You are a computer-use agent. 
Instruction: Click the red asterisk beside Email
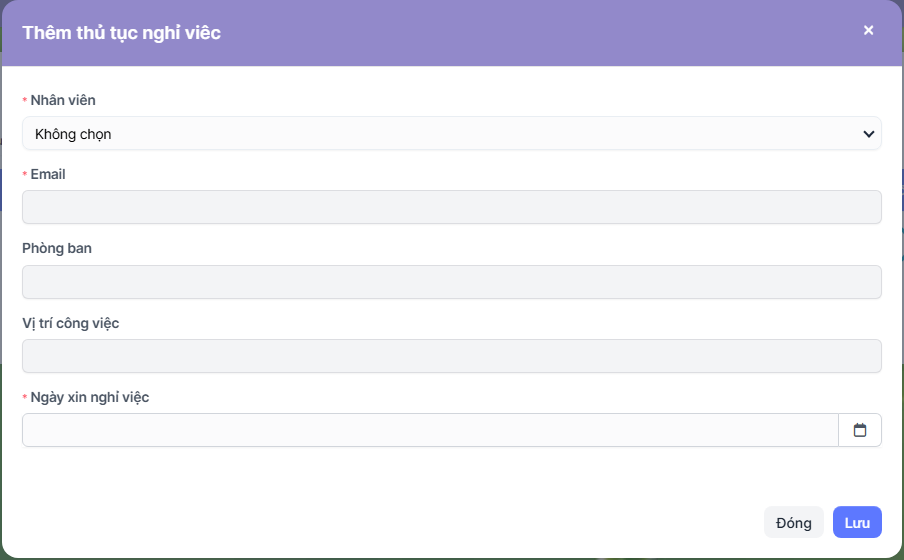tap(25, 175)
